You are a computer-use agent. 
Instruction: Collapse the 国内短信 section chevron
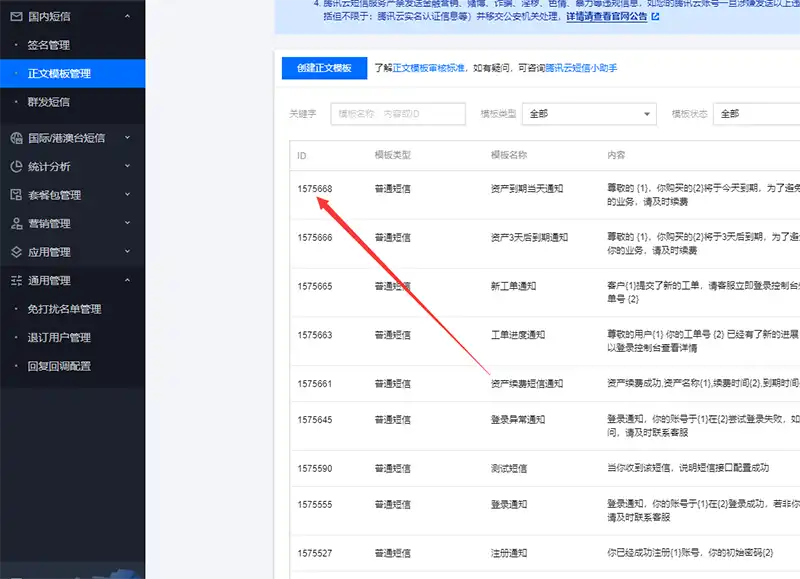[x=127, y=16]
